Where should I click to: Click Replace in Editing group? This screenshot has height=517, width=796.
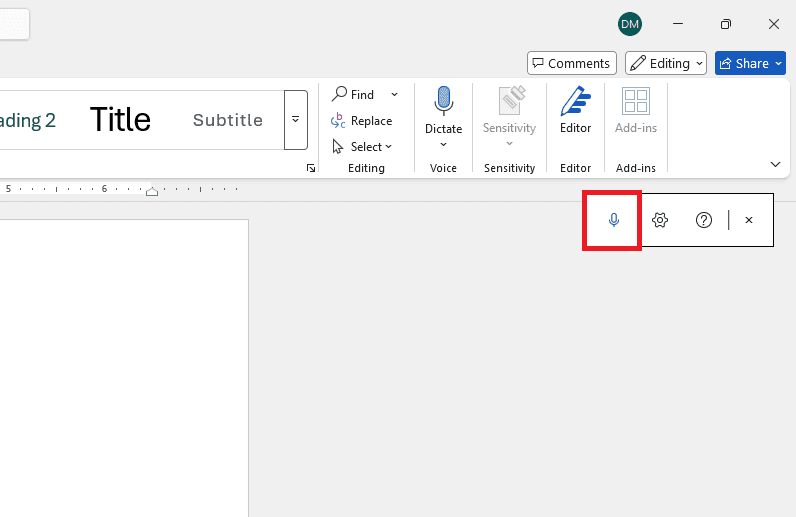tap(361, 121)
